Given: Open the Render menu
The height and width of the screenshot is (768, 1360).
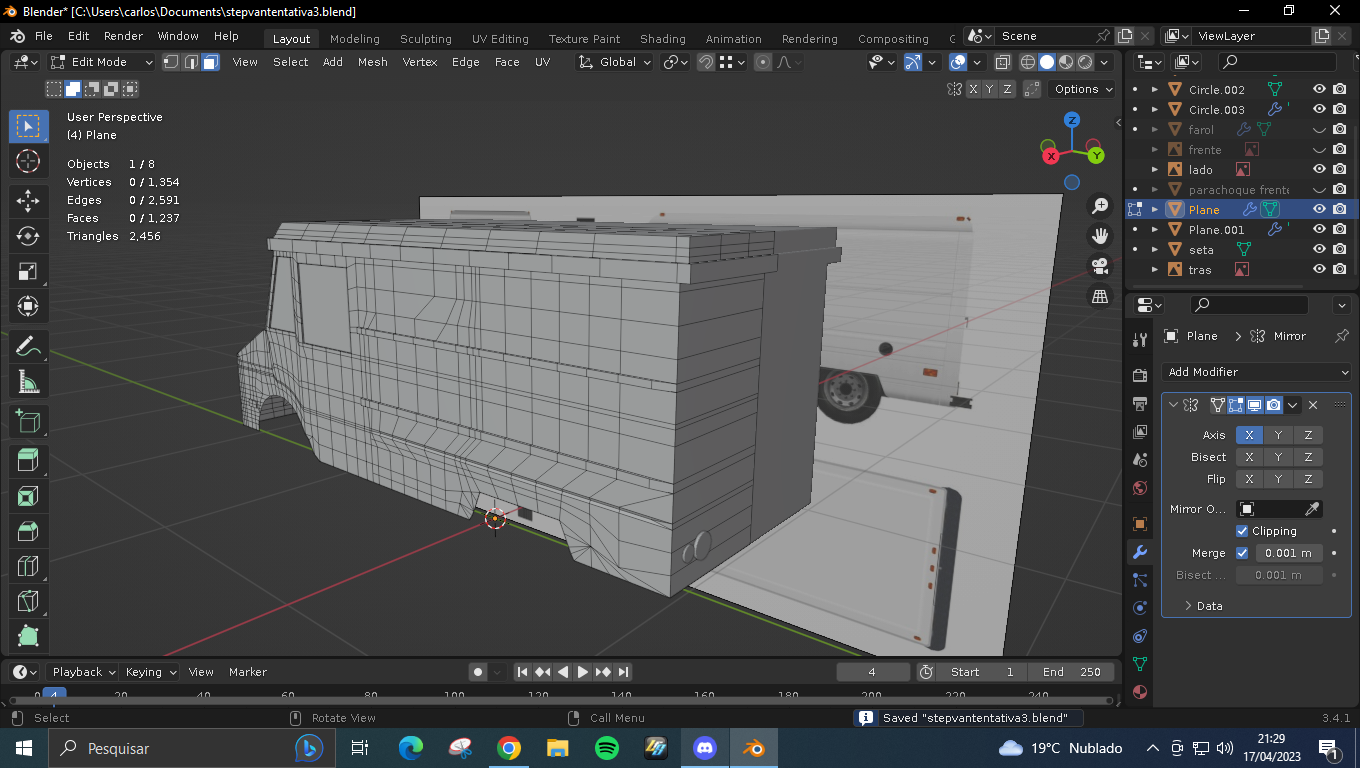Looking at the screenshot, I should (x=123, y=36).
